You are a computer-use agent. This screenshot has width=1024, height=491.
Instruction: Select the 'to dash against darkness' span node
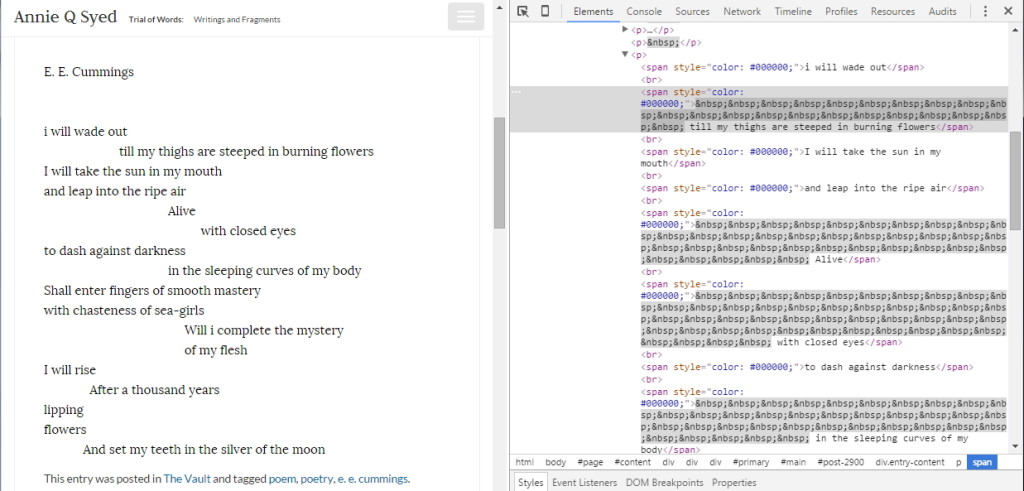807,367
